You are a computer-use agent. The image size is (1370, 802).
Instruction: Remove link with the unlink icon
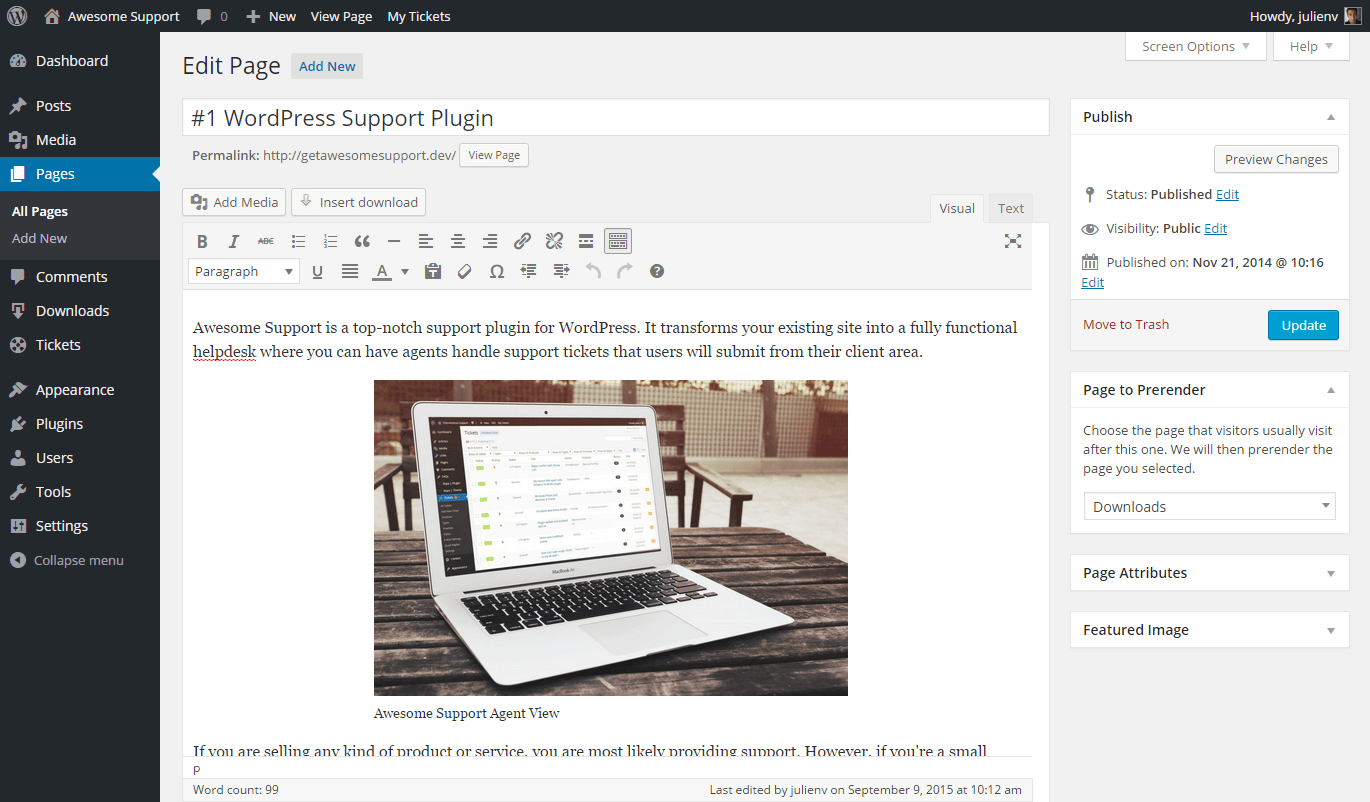[x=554, y=241]
